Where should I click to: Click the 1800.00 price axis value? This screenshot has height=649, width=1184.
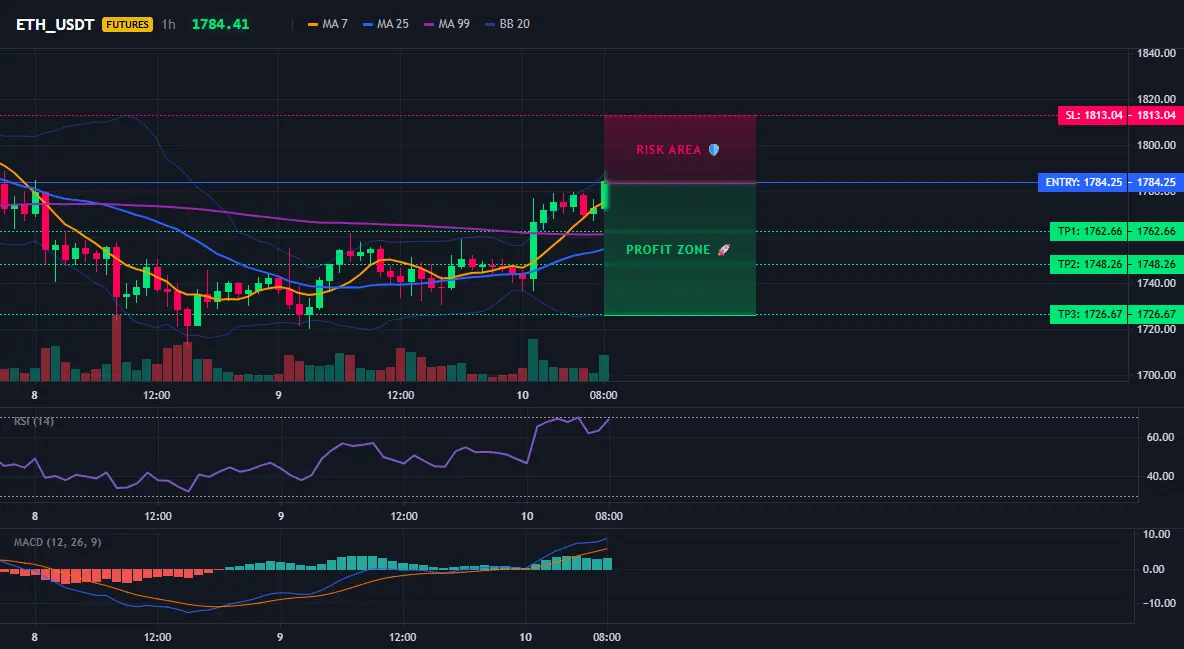coord(1156,145)
